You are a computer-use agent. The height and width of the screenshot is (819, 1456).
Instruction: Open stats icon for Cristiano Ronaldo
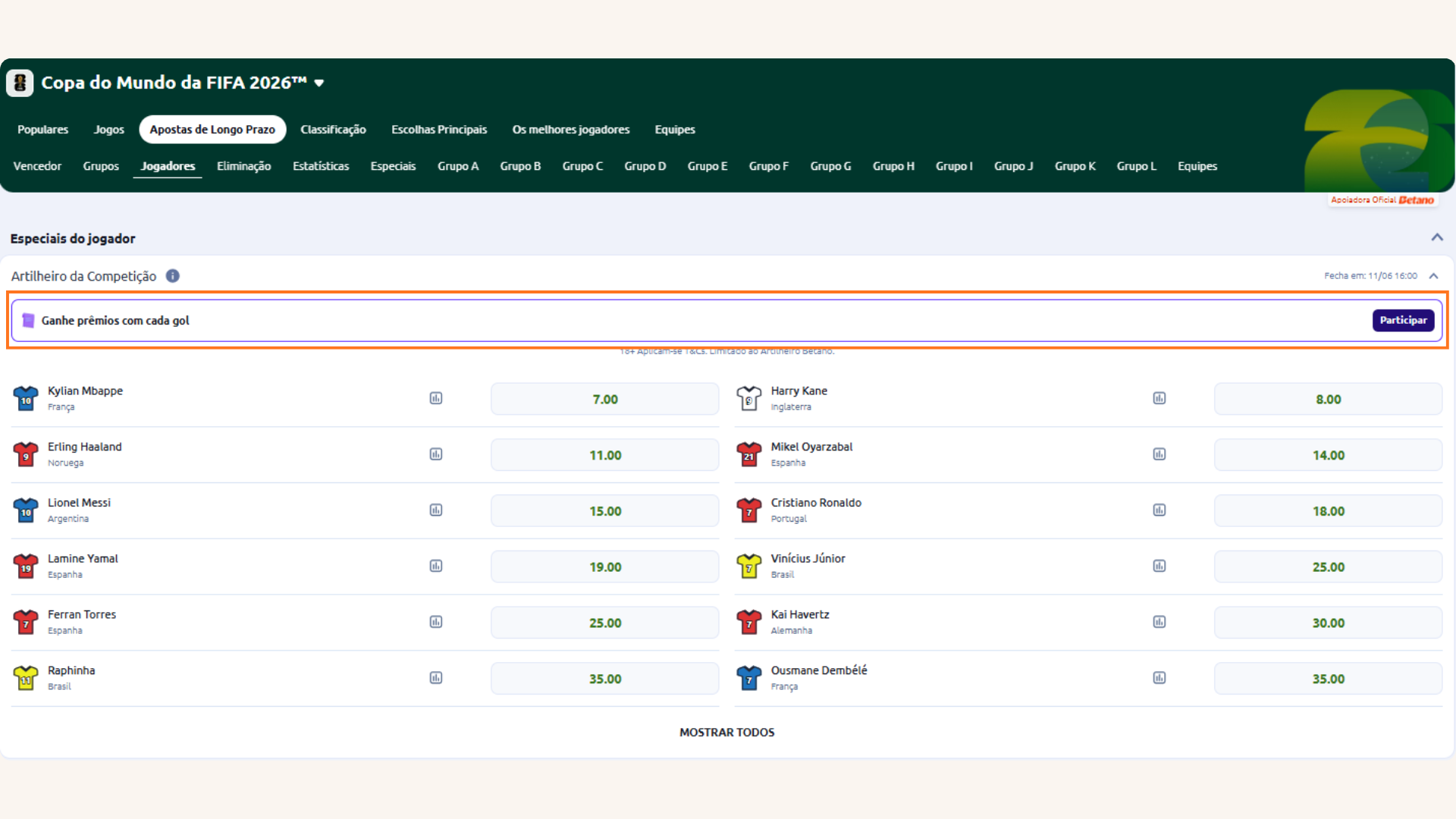click(x=1159, y=510)
